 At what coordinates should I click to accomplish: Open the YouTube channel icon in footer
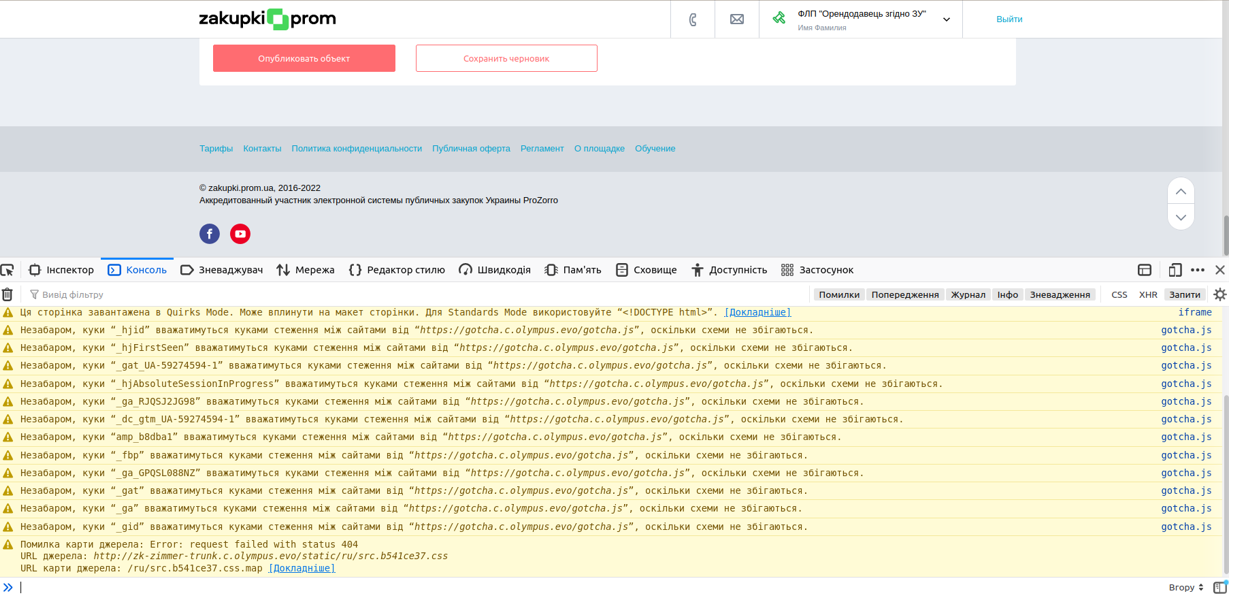(240, 234)
